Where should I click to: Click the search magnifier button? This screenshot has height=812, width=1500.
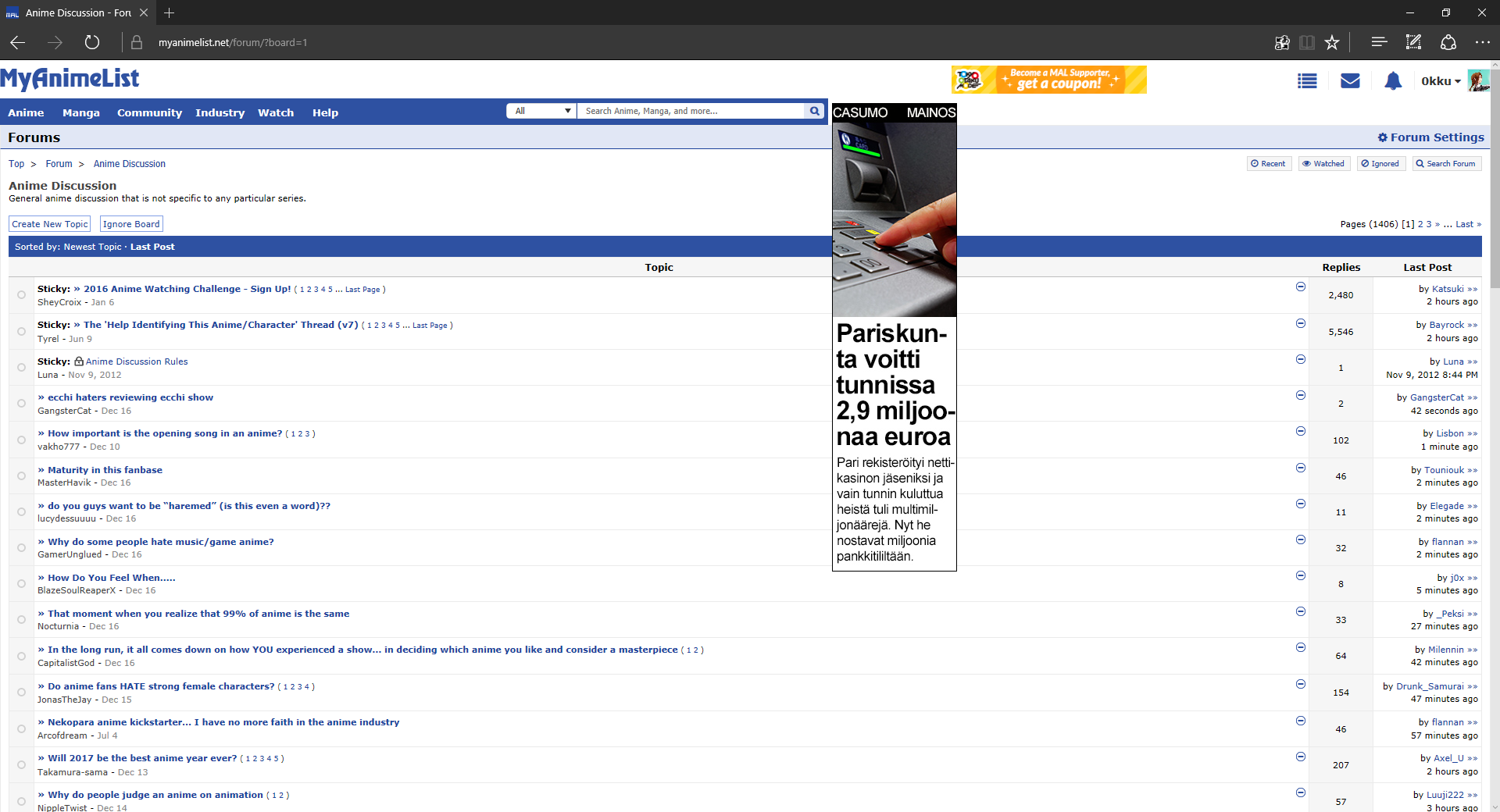tap(815, 111)
